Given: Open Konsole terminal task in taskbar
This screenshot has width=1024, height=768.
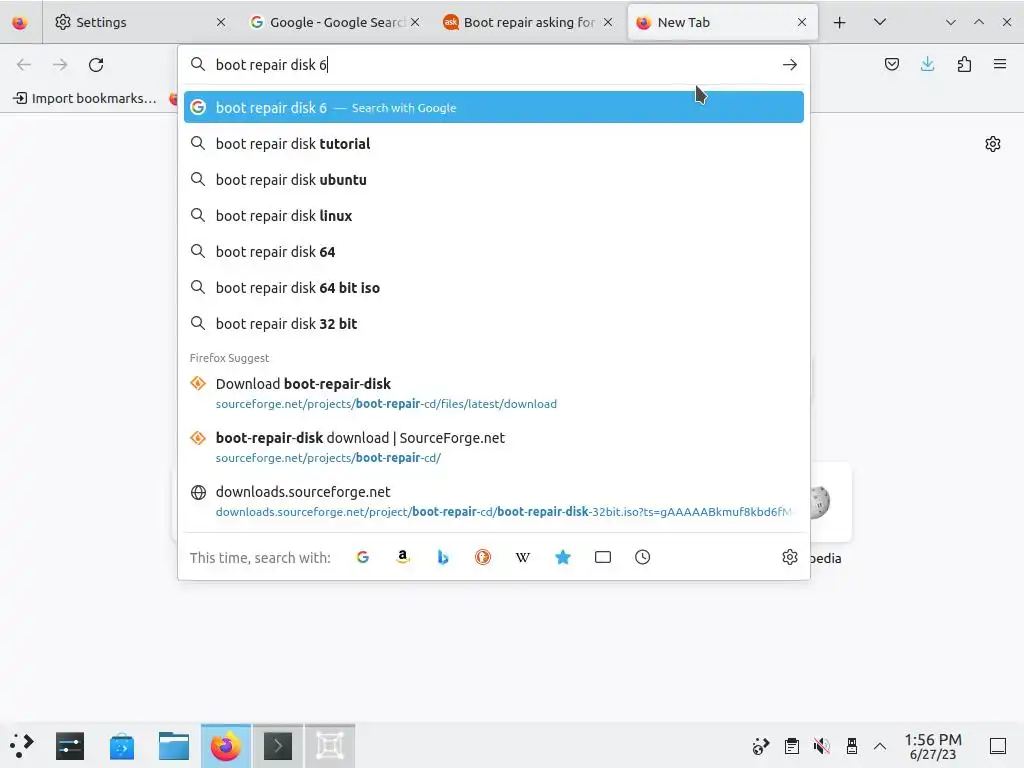Looking at the screenshot, I should (x=278, y=746).
